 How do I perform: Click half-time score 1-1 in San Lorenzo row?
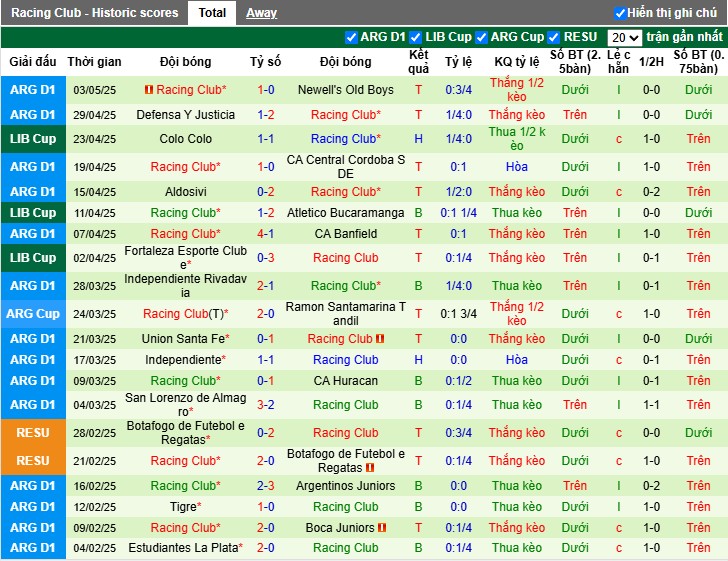(x=651, y=405)
